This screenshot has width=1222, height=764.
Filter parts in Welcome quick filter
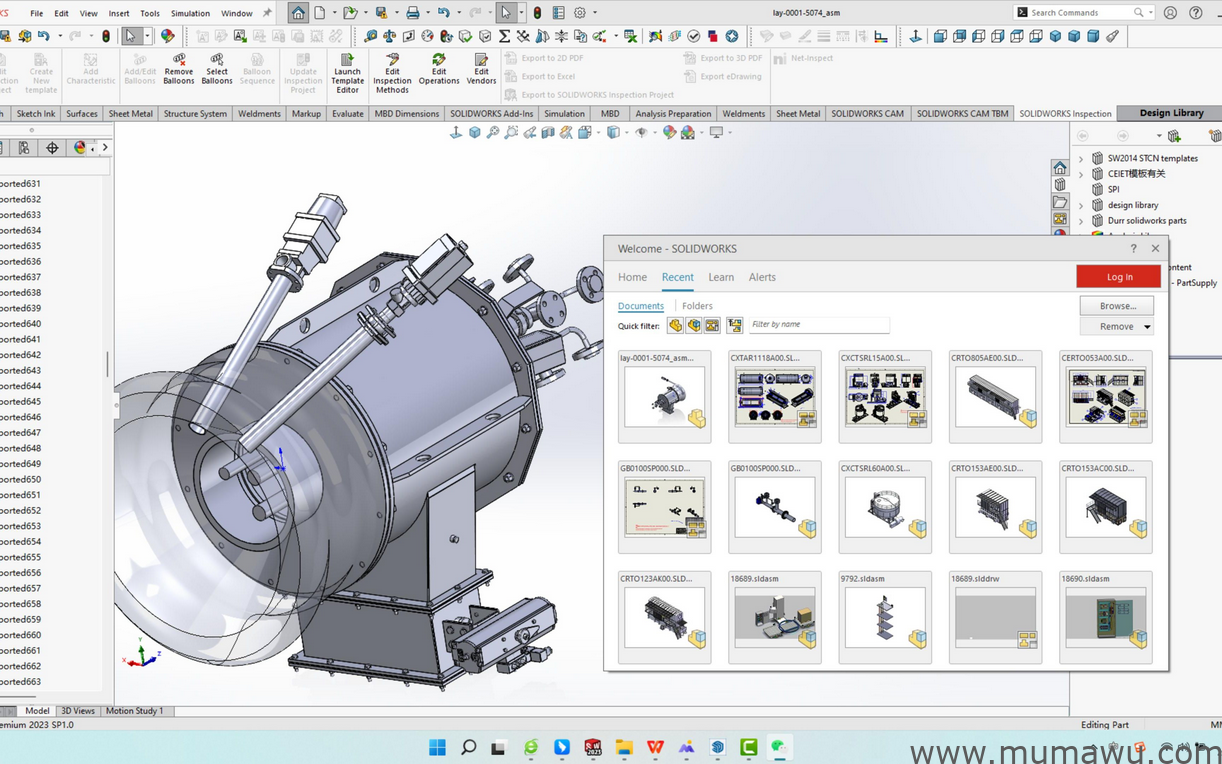[x=675, y=326]
